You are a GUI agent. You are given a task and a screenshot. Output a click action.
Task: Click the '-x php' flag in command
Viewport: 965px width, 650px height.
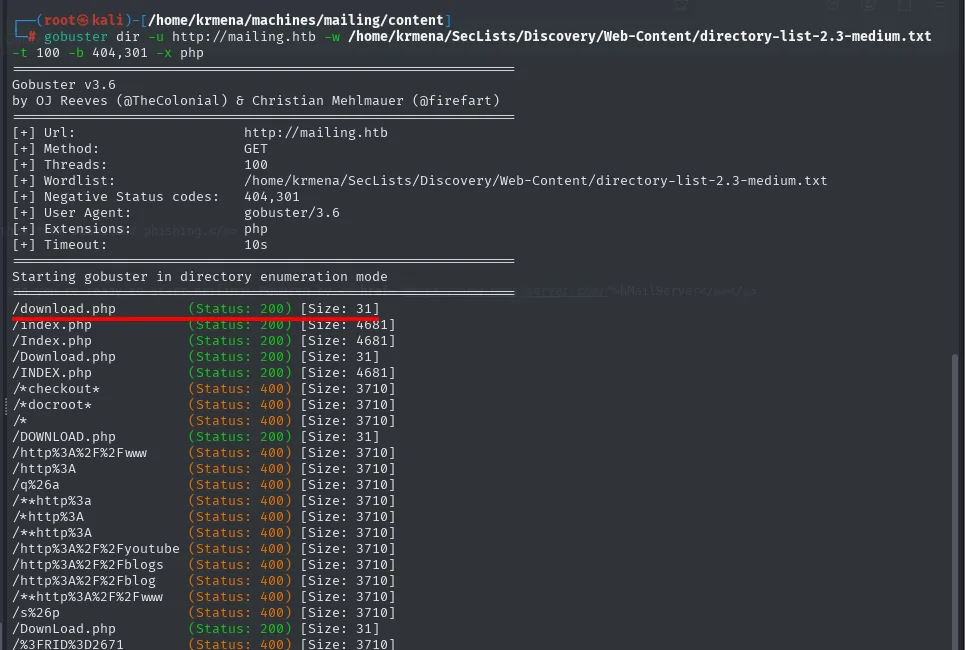(x=180, y=52)
